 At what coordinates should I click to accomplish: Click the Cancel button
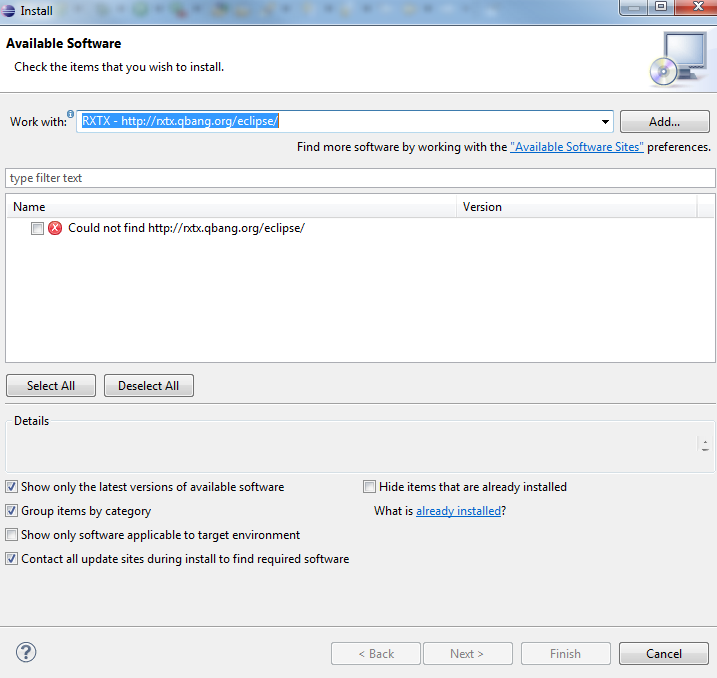point(663,653)
